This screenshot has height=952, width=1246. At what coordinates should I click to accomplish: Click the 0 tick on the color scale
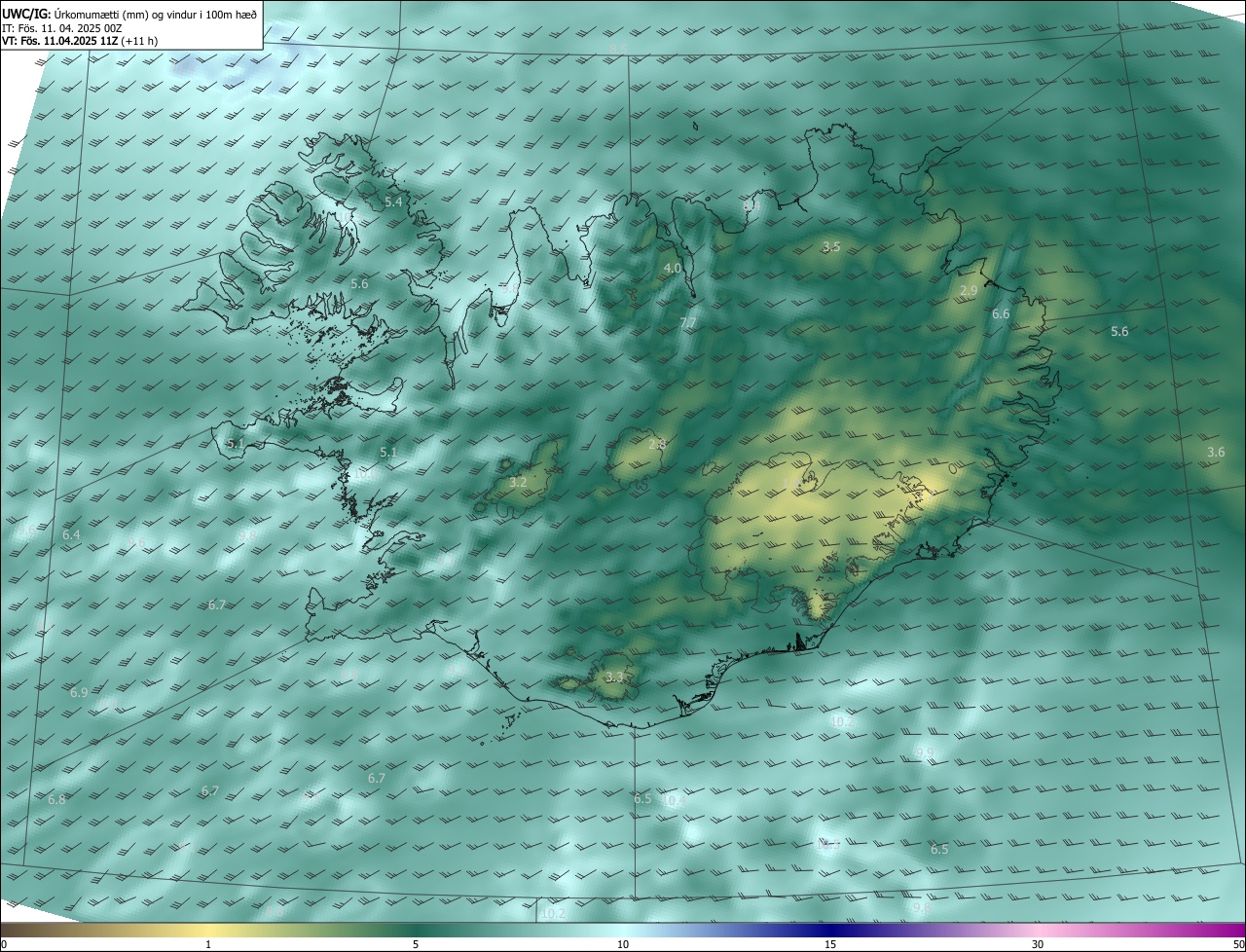coord(3,944)
